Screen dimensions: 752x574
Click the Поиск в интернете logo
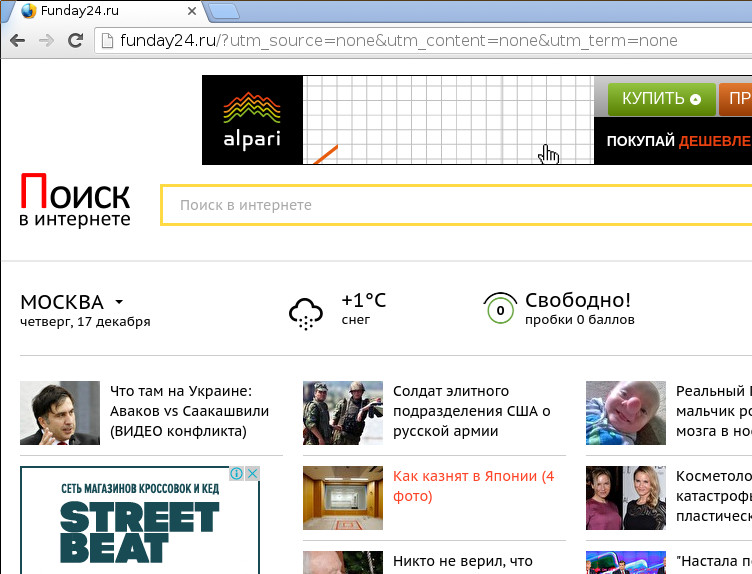click(75, 200)
